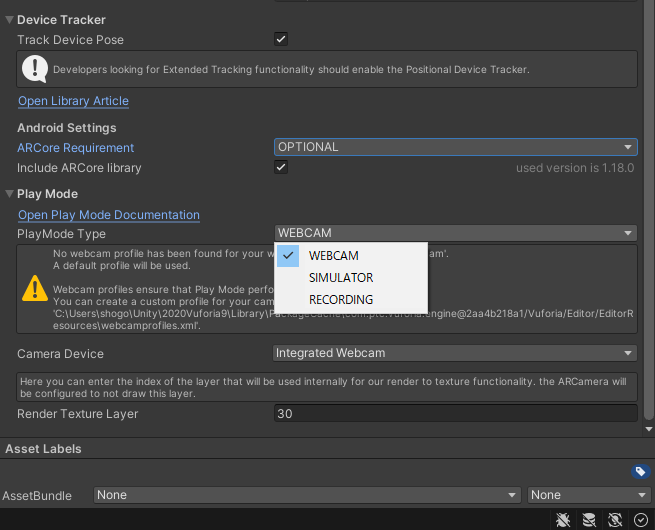Click the checkmark status icon in status bar
The width and height of the screenshot is (655, 530).
tap(641, 519)
